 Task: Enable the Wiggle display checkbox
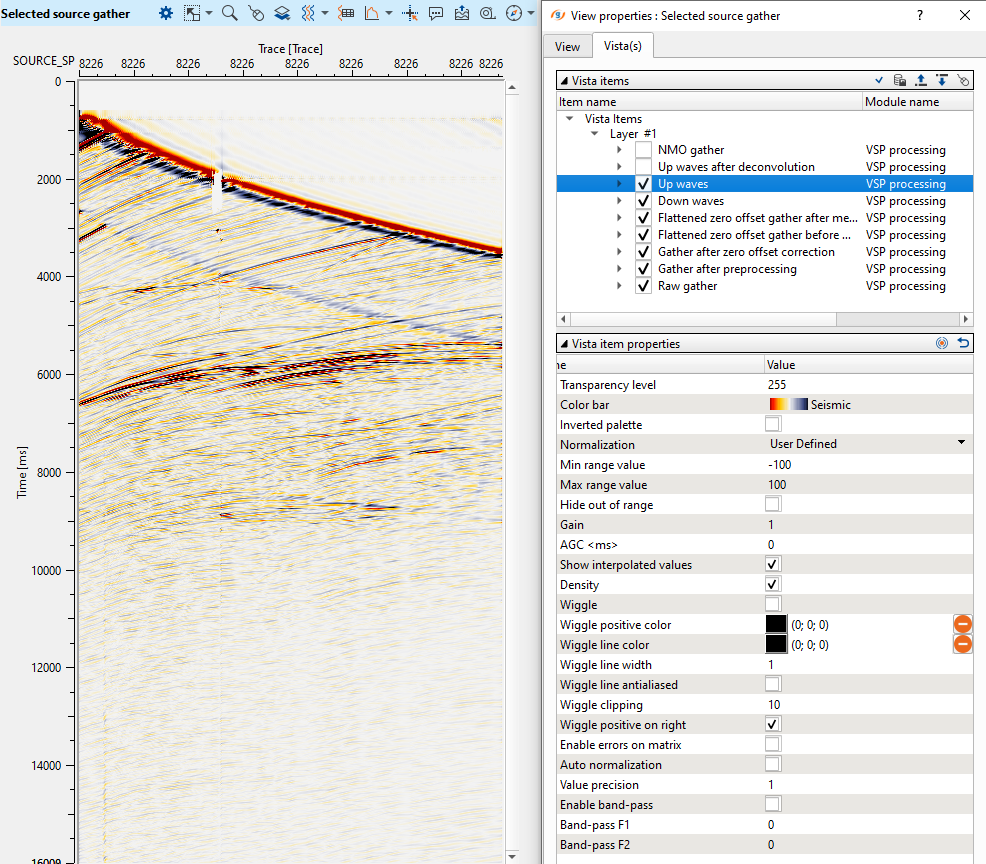[772, 605]
